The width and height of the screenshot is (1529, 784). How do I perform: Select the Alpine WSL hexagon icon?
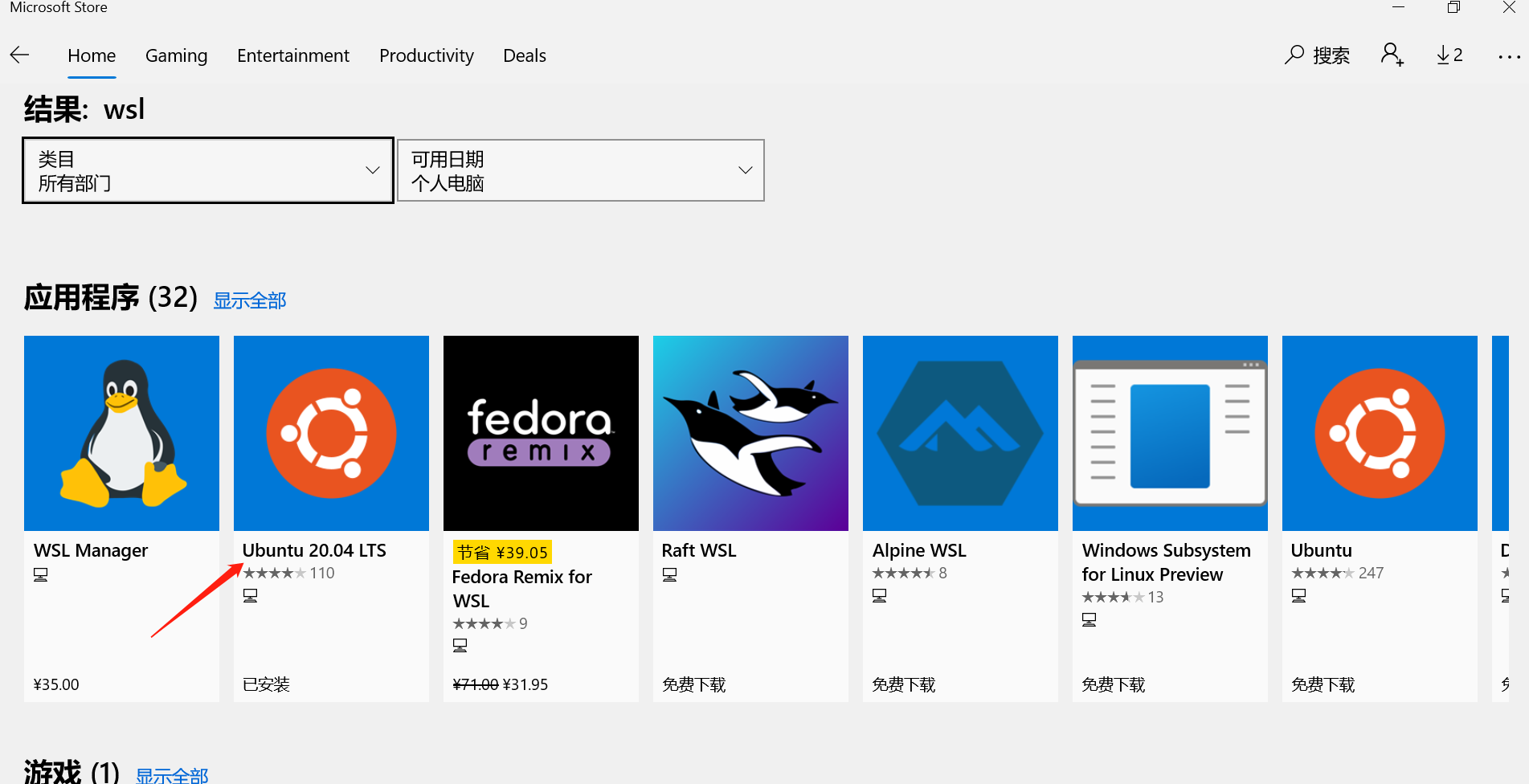pos(959,433)
